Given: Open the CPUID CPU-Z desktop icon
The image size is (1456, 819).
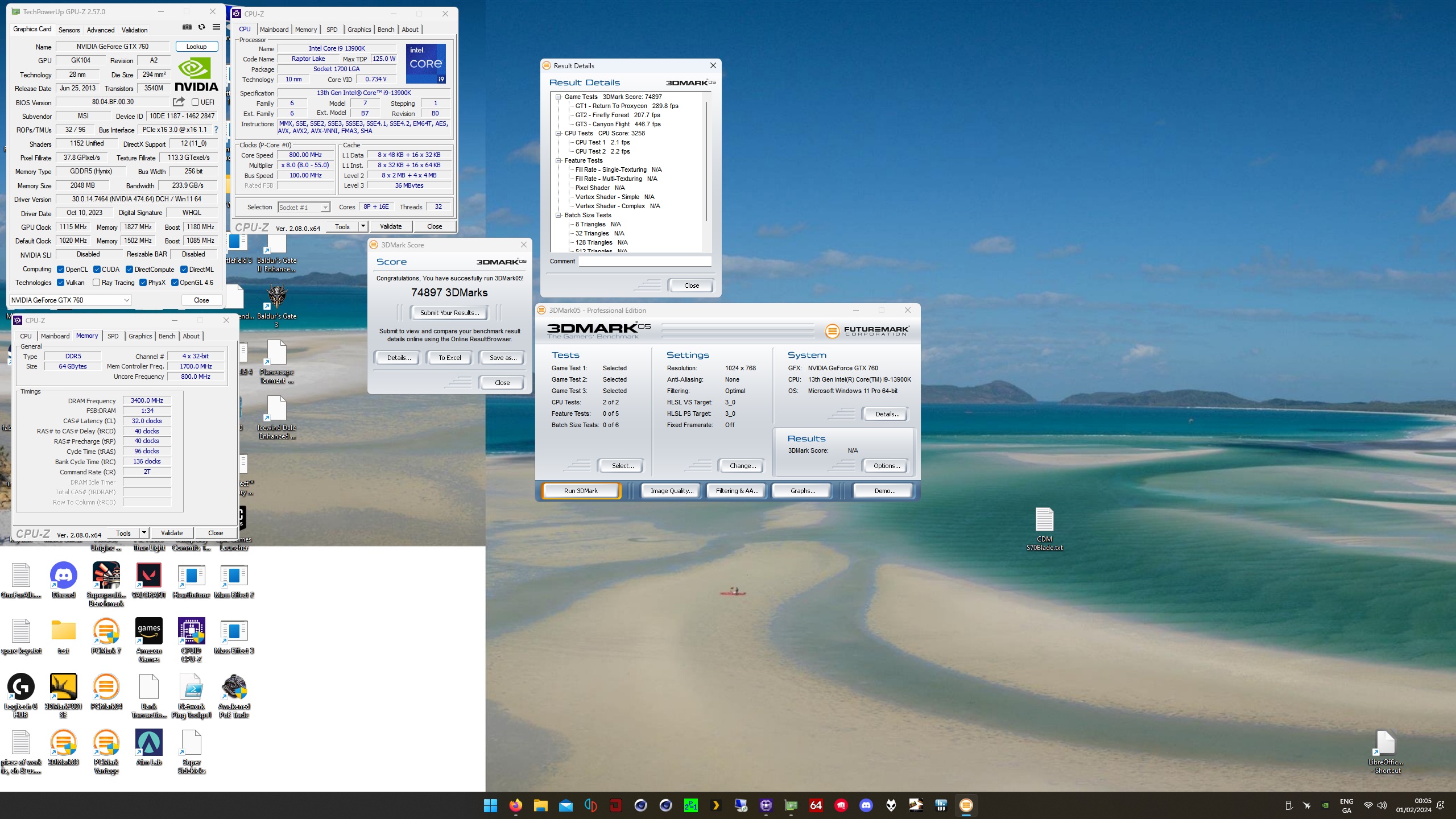Looking at the screenshot, I should [192, 640].
